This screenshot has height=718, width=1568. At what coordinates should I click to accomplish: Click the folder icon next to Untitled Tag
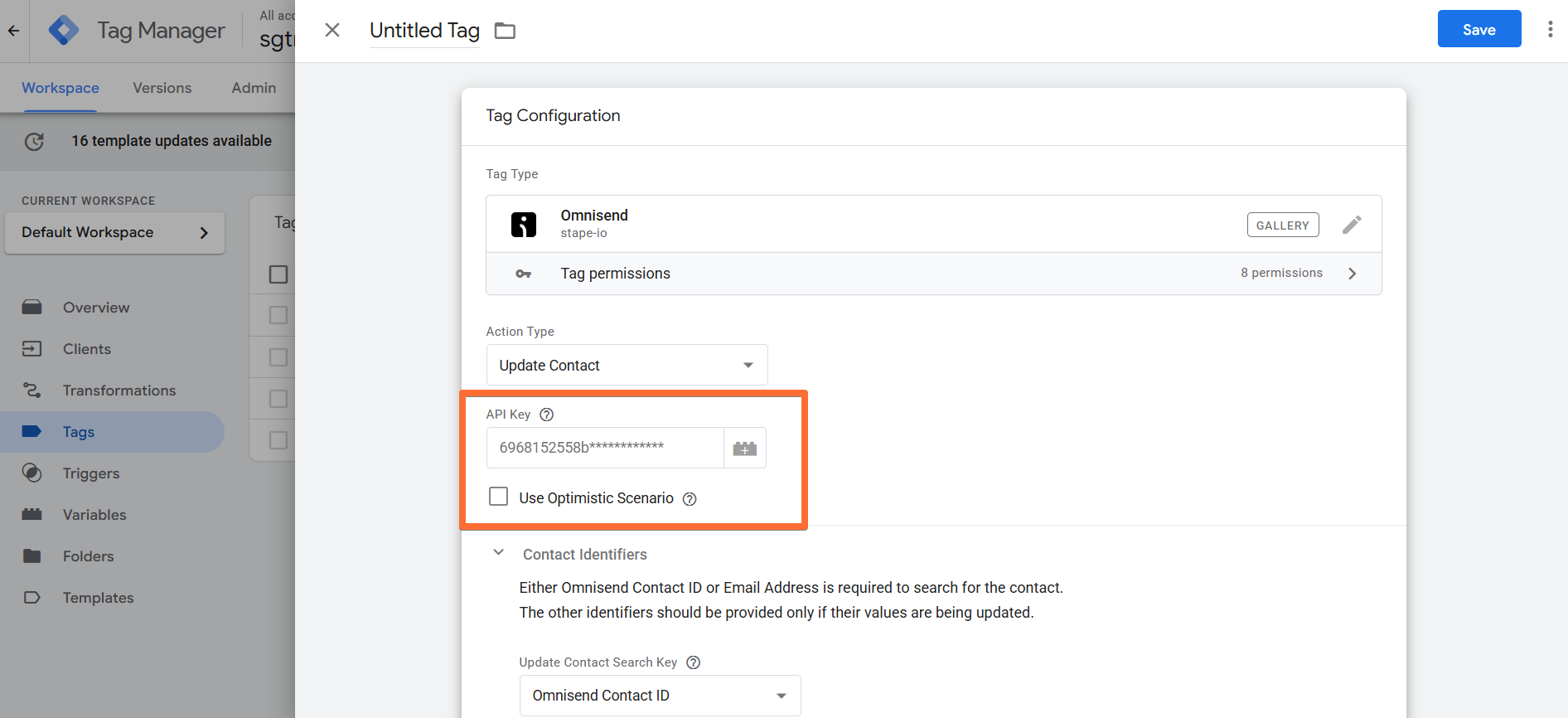[x=505, y=31]
